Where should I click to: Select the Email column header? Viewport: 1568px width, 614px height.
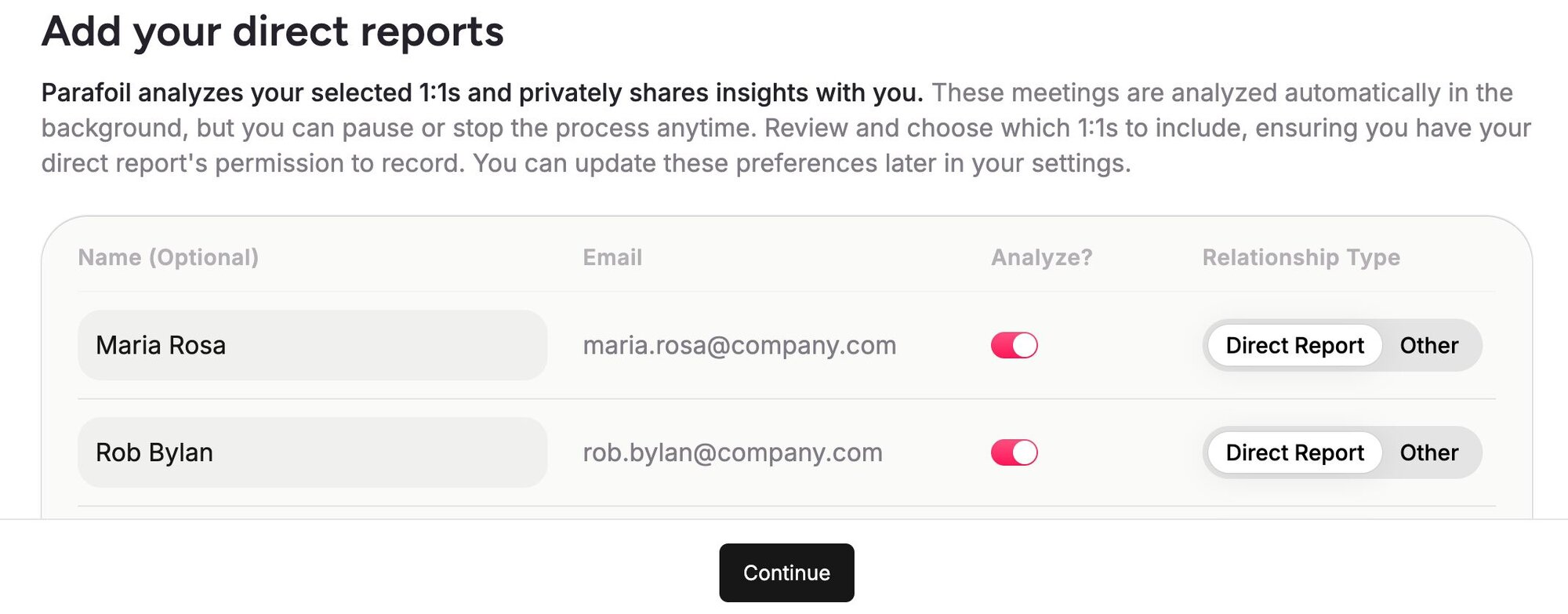(x=612, y=257)
